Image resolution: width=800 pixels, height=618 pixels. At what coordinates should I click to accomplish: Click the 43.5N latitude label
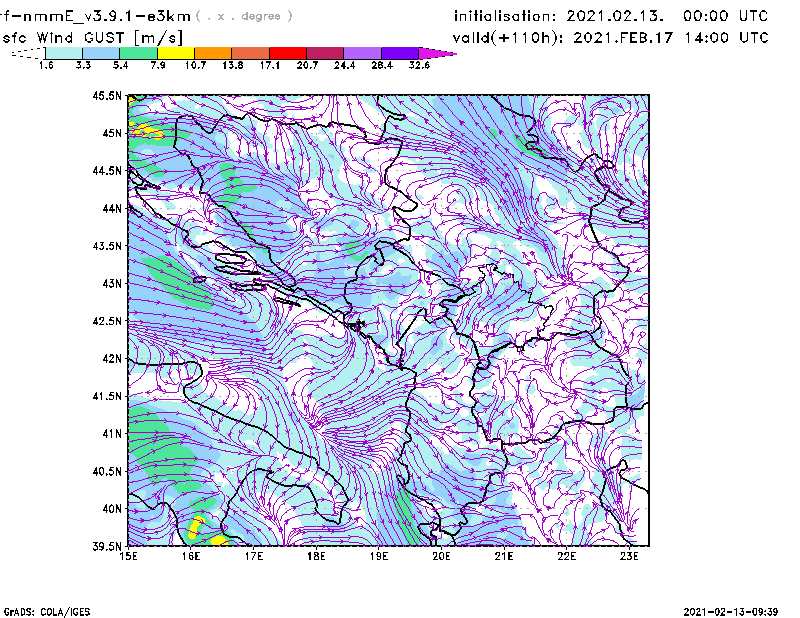pyautogui.click(x=107, y=246)
